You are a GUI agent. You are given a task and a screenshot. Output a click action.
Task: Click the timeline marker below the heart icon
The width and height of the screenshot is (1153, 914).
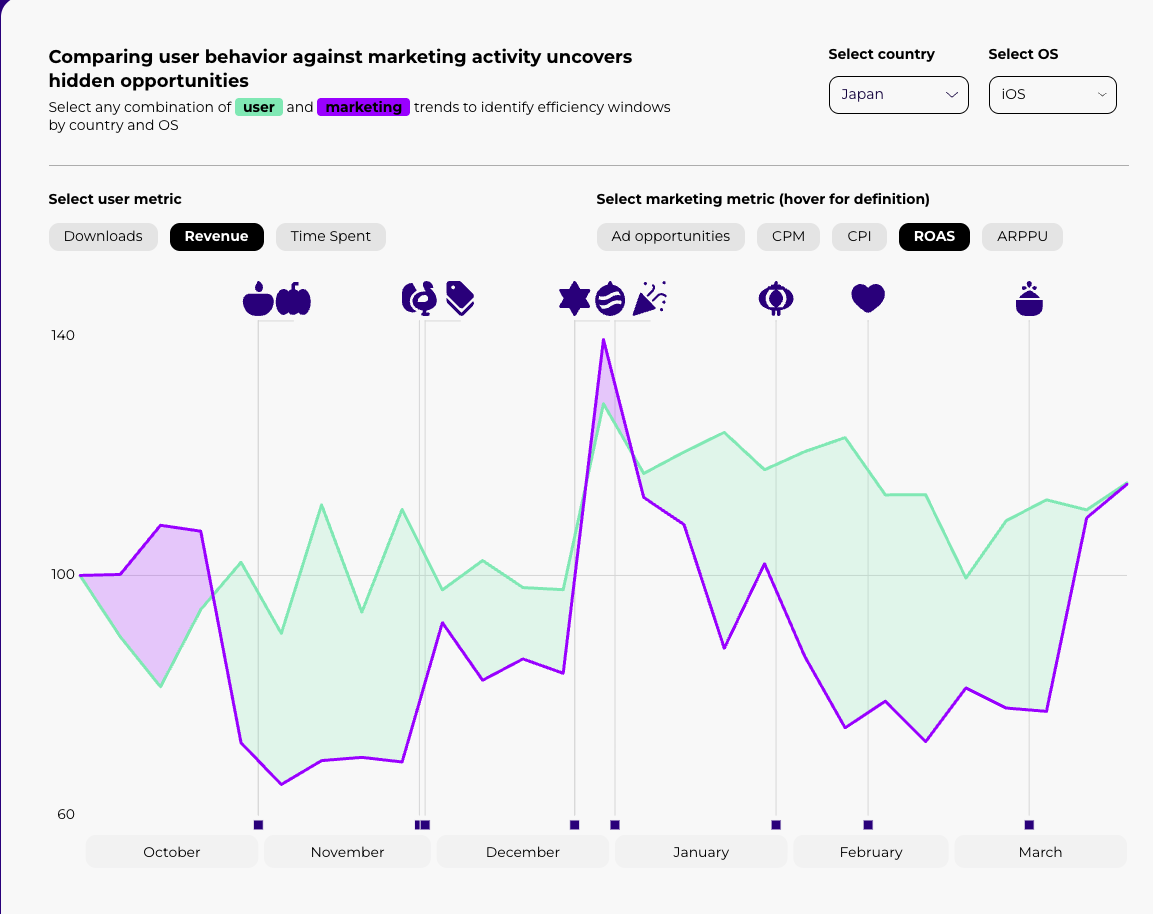[868, 825]
